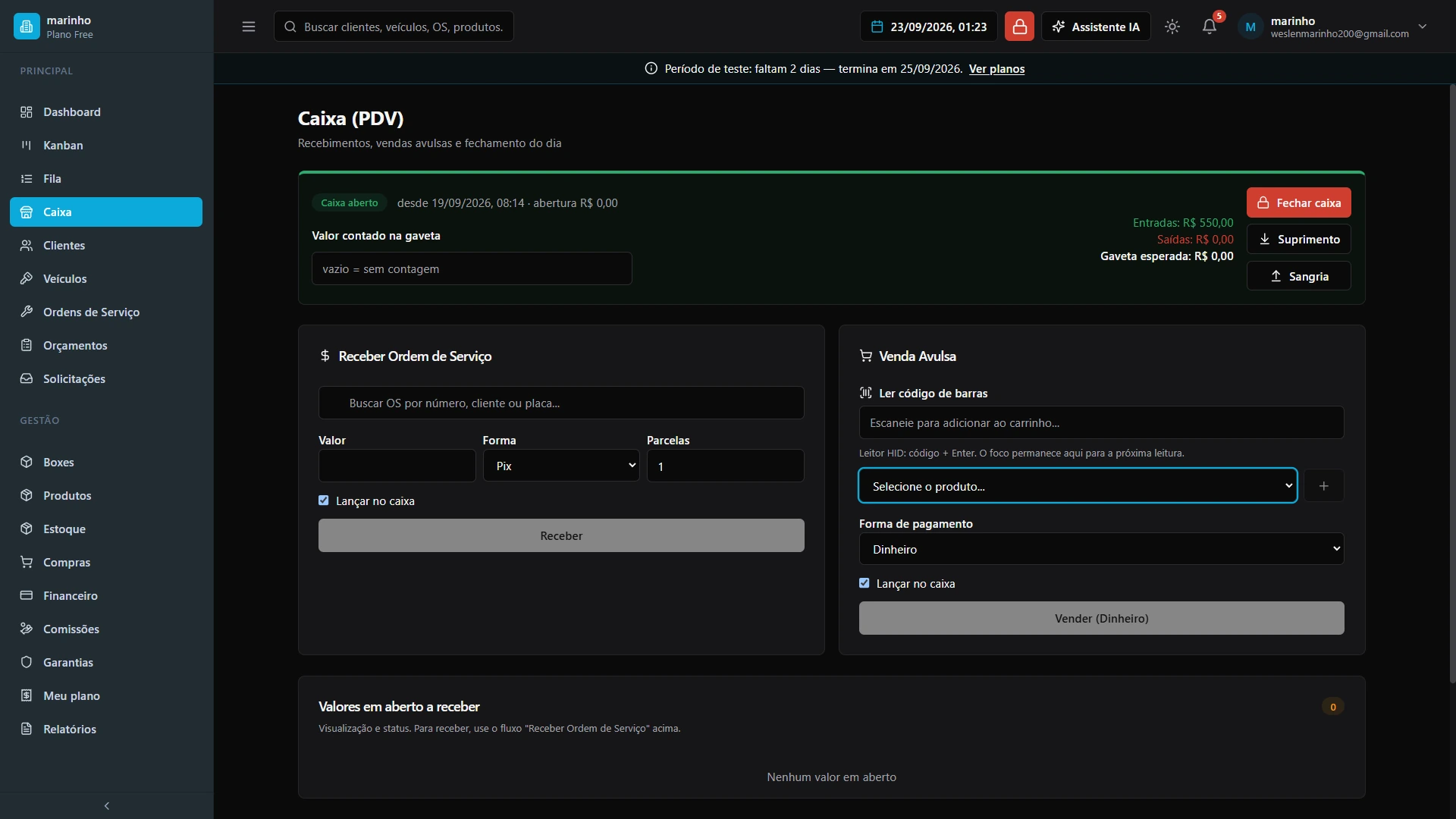Focus the Valor contado na gaveta field
The image size is (1456, 819).
[x=472, y=269]
